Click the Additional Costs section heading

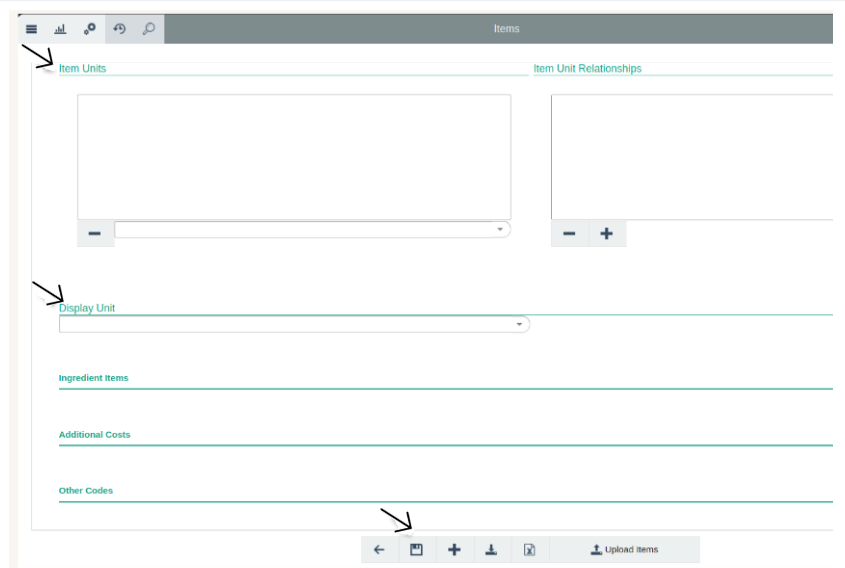point(94,434)
